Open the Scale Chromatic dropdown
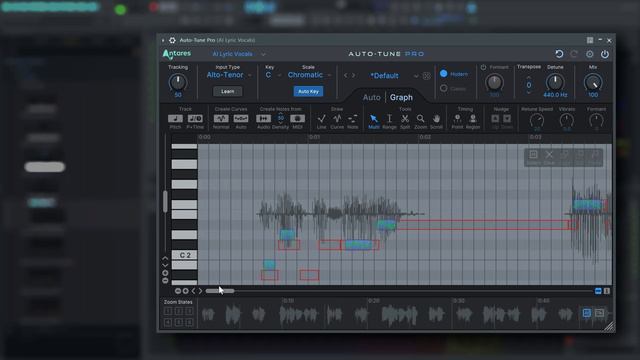The height and width of the screenshot is (360, 640). click(309, 75)
